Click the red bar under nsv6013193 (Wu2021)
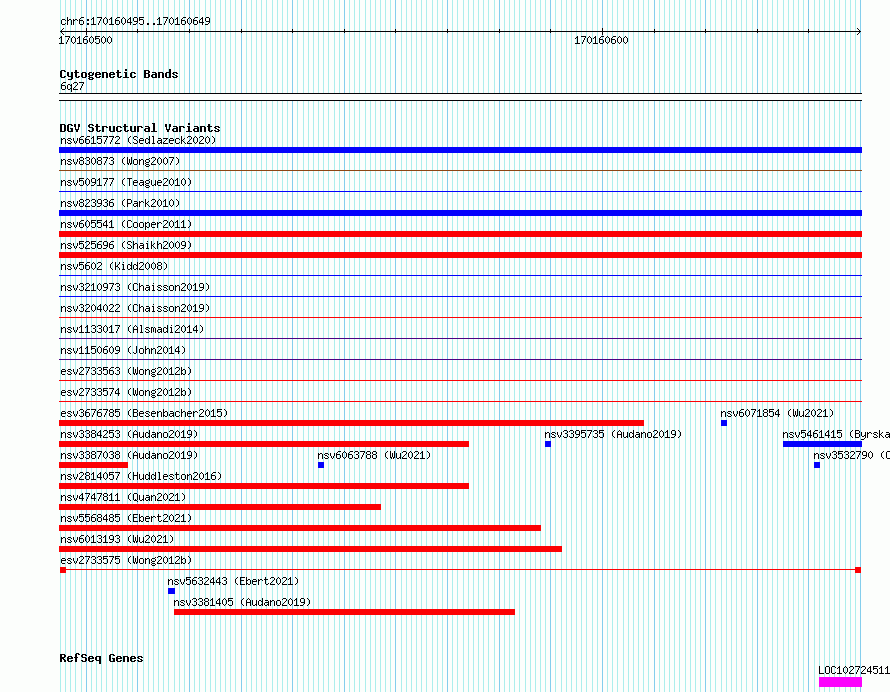Viewport: 890px width, 692px height. [x=310, y=549]
